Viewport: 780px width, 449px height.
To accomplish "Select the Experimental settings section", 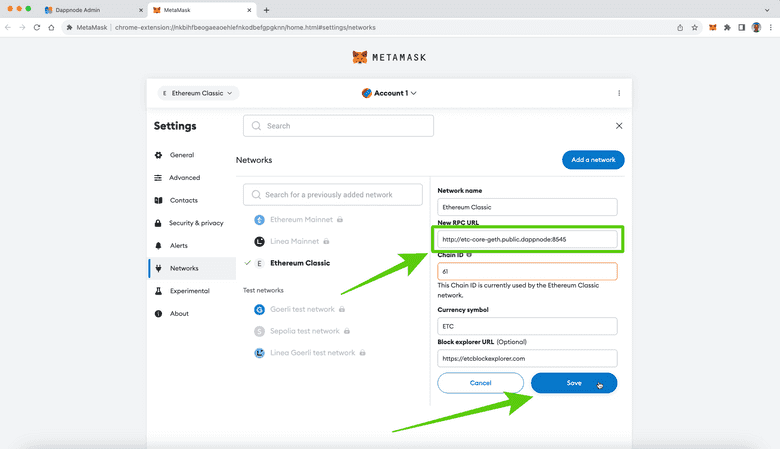I will (189, 291).
